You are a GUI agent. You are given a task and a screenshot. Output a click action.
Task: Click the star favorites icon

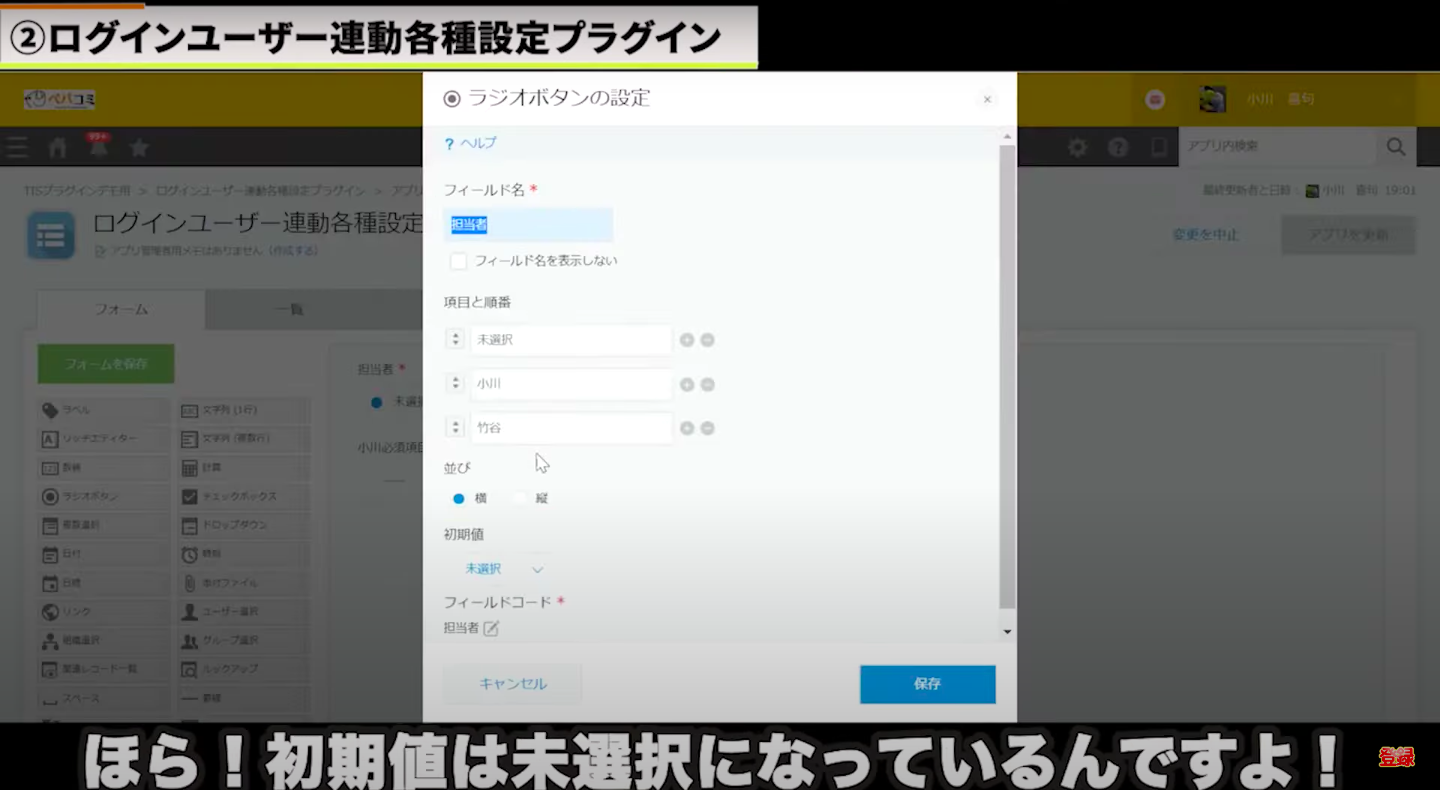[139, 148]
